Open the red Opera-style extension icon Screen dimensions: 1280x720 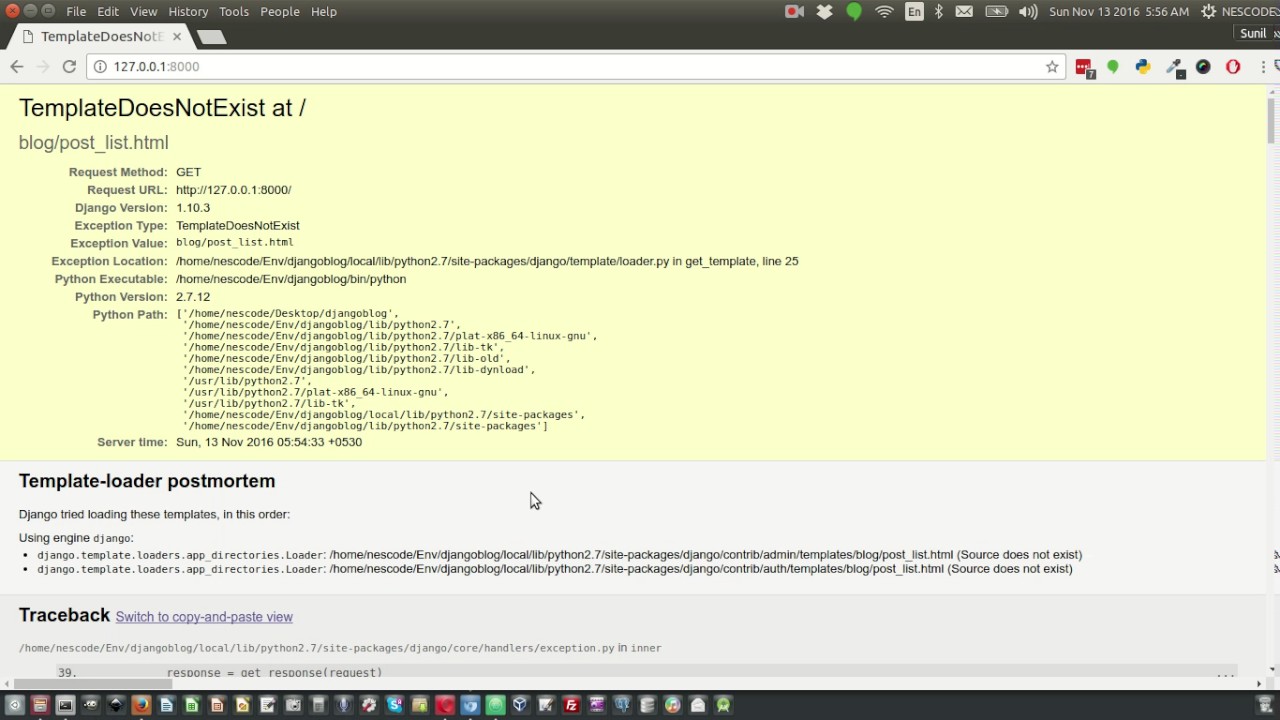coord(1233,67)
